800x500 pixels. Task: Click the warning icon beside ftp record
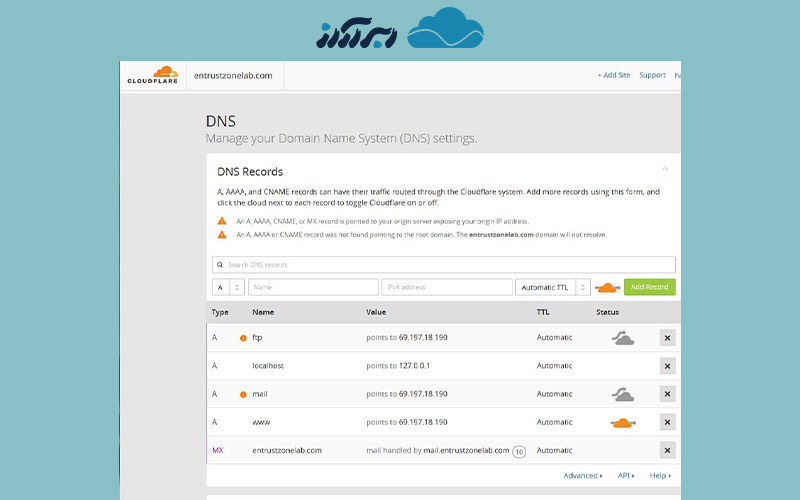click(243, 338)
